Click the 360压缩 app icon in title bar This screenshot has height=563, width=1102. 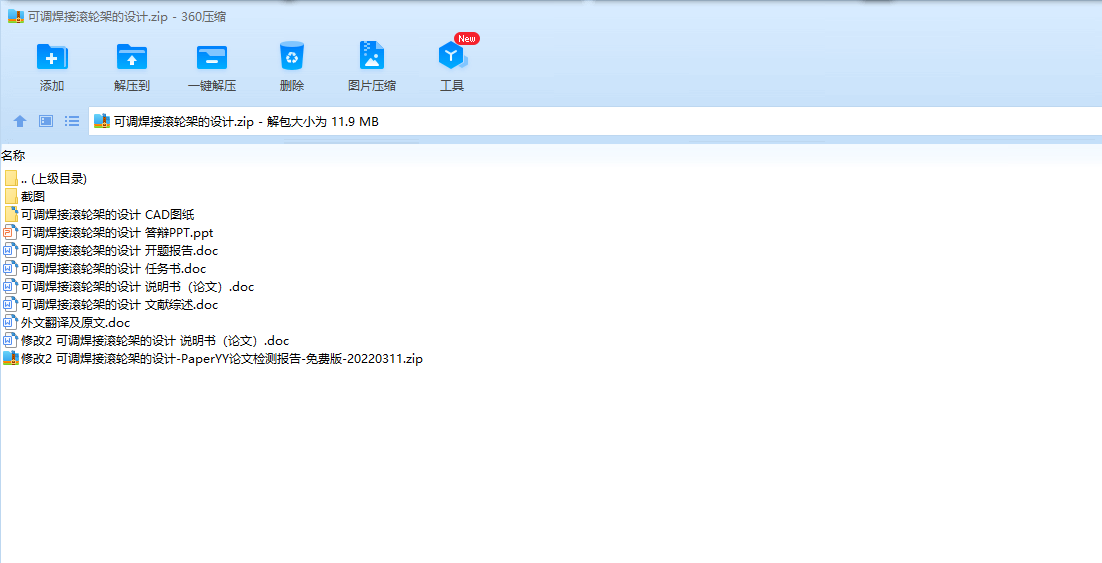click(x=15, y=16)
